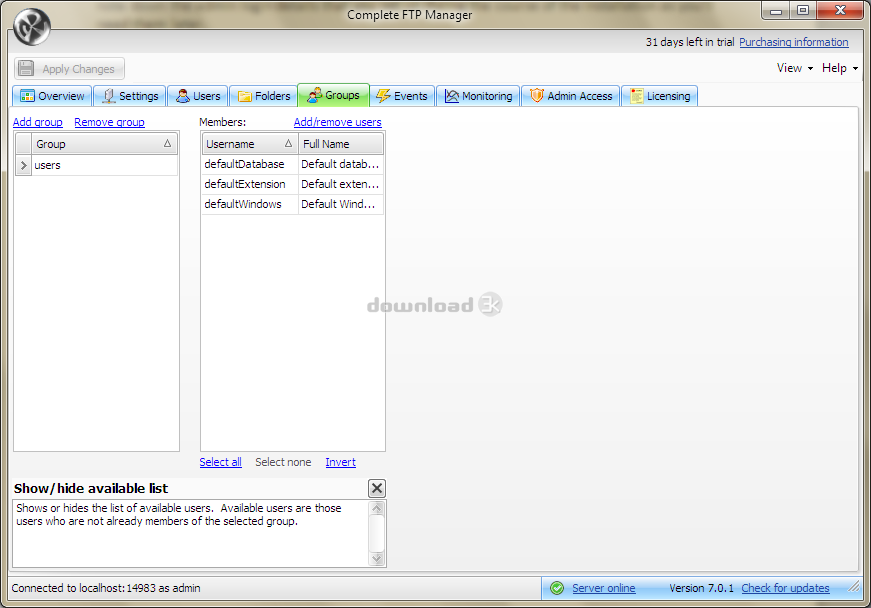Open the Folders tab
The width and height of the screenshot is (871, 608).
[264, 96]
